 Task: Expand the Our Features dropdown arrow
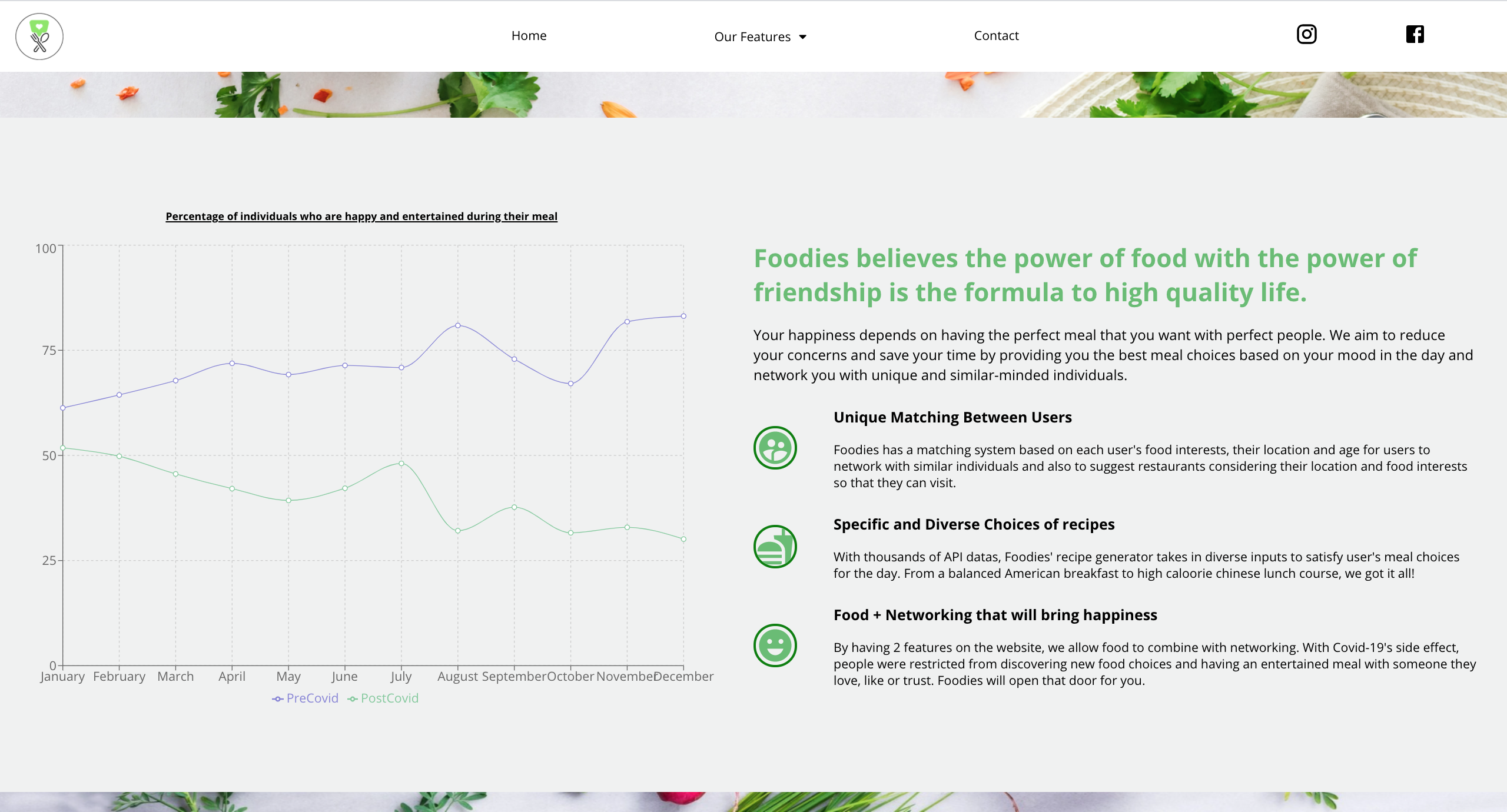pyautogui.click(x=802, y=37)
